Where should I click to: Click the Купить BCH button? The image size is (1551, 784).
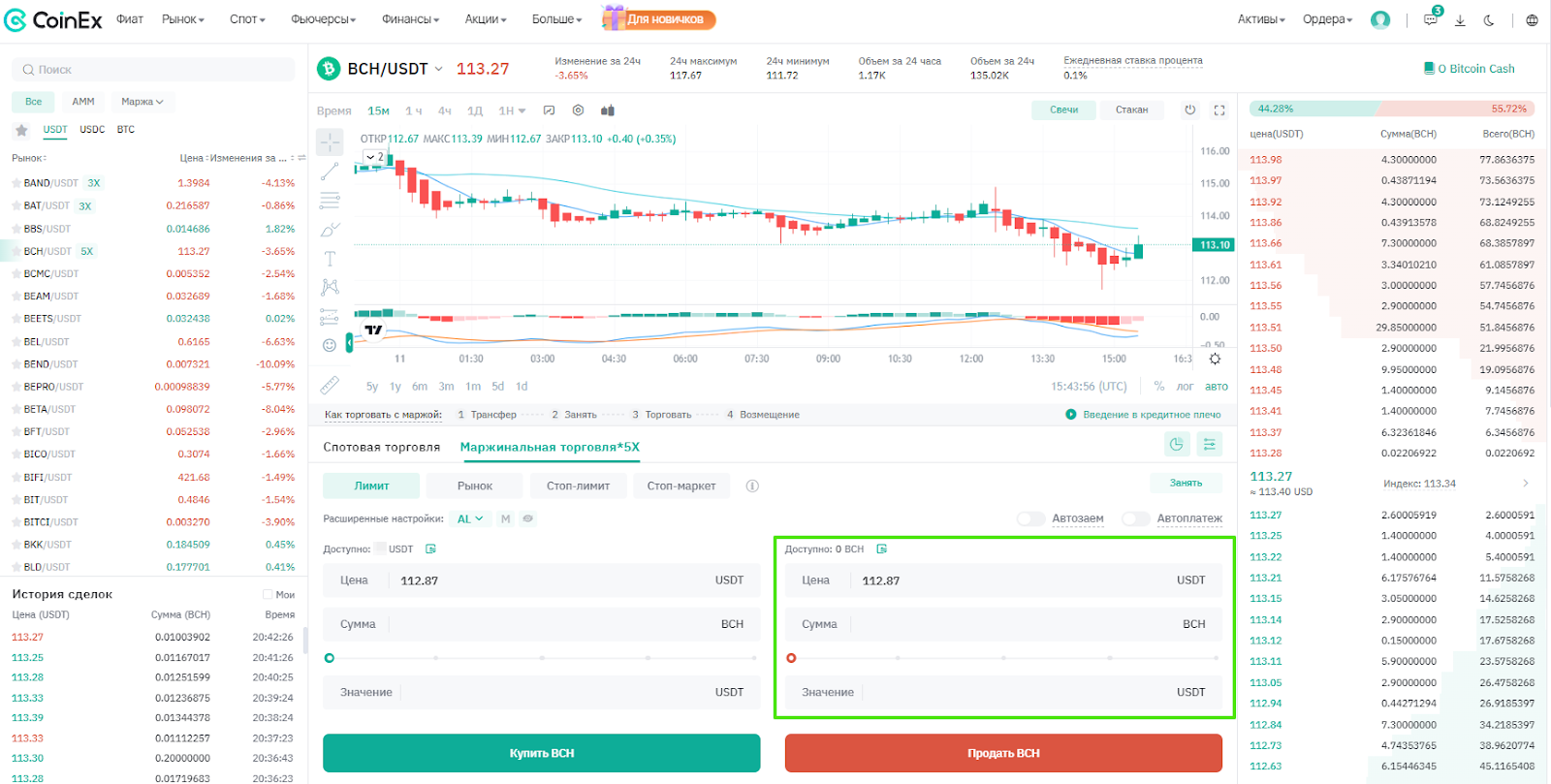(x=542, y=753)
